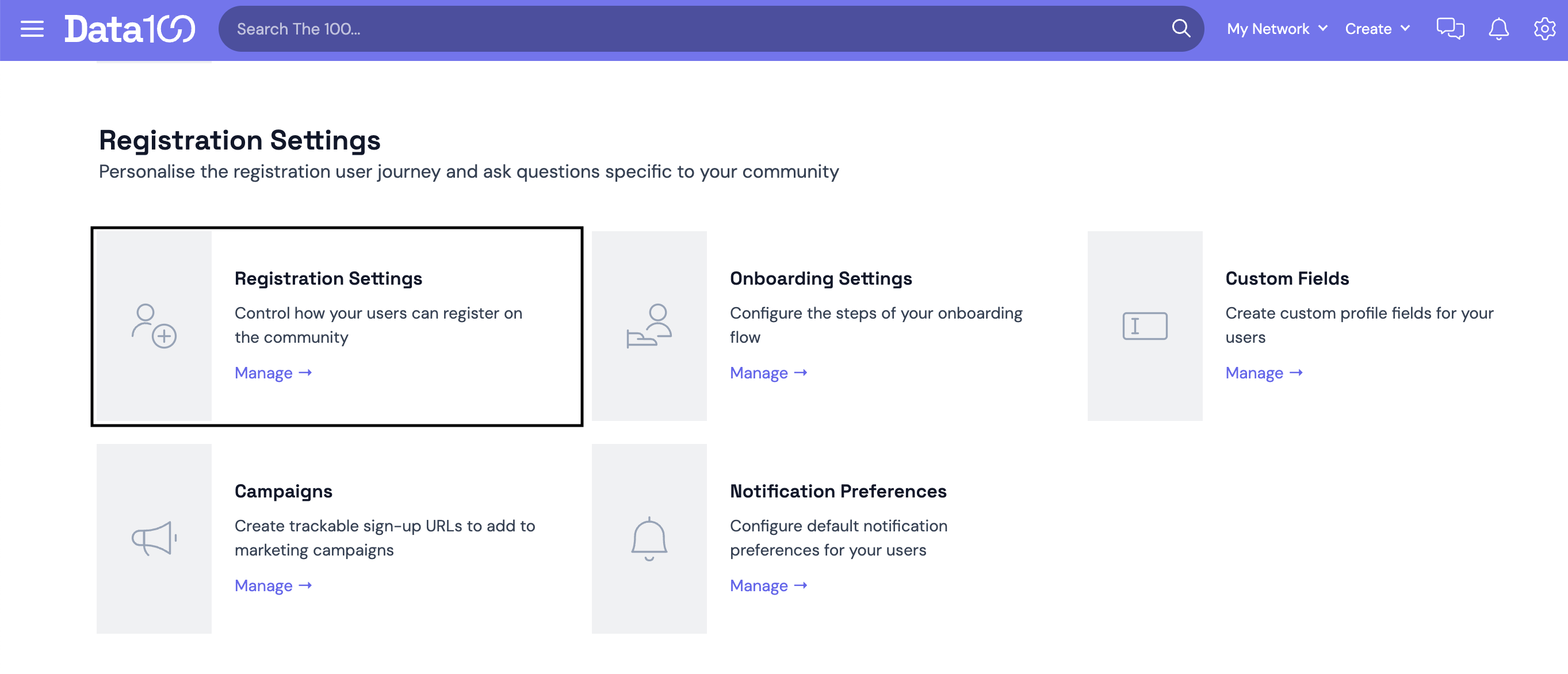
Task: Click Manage under Notification Preferences
Action: (768, 586)
